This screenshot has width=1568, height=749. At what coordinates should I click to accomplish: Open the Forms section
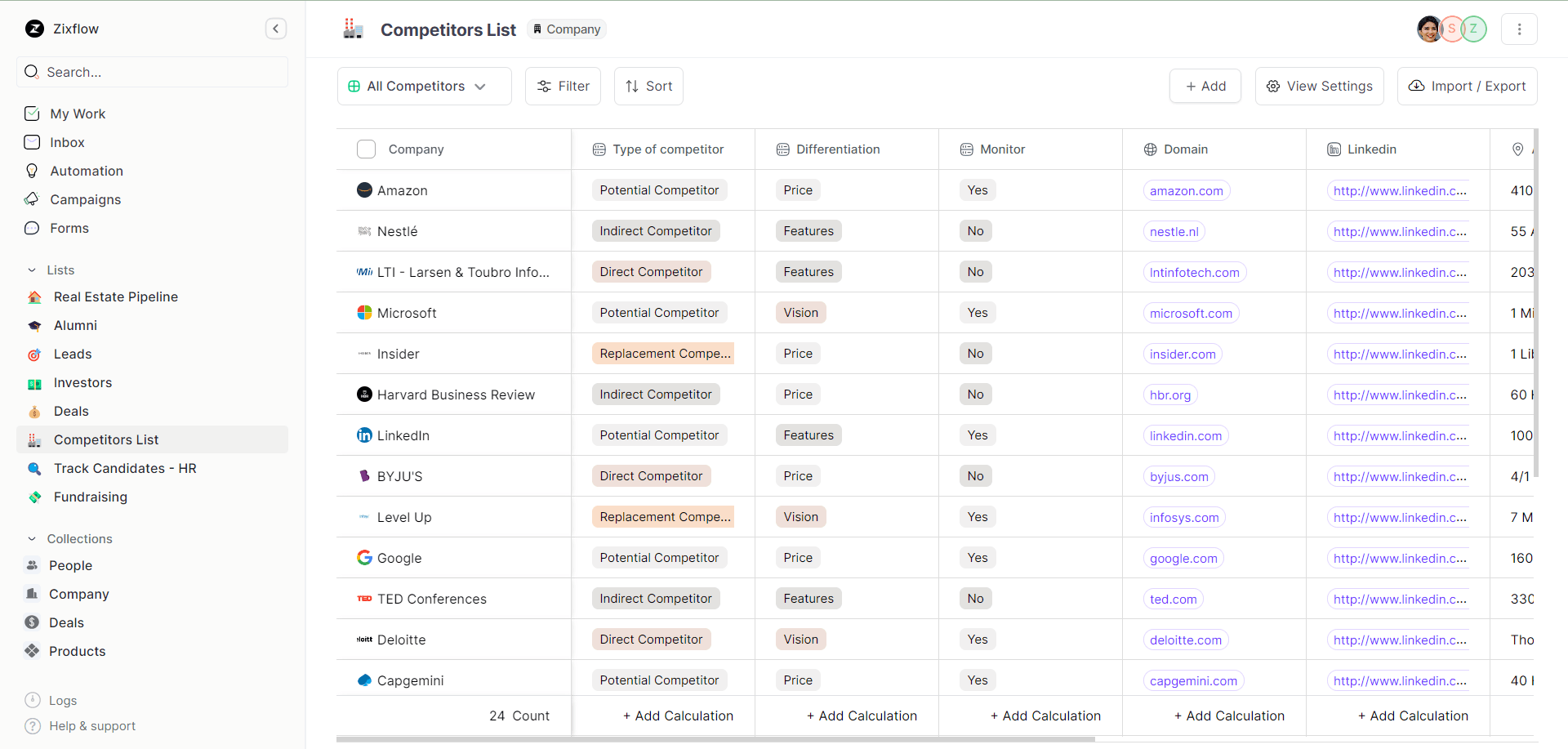(69, 228)
